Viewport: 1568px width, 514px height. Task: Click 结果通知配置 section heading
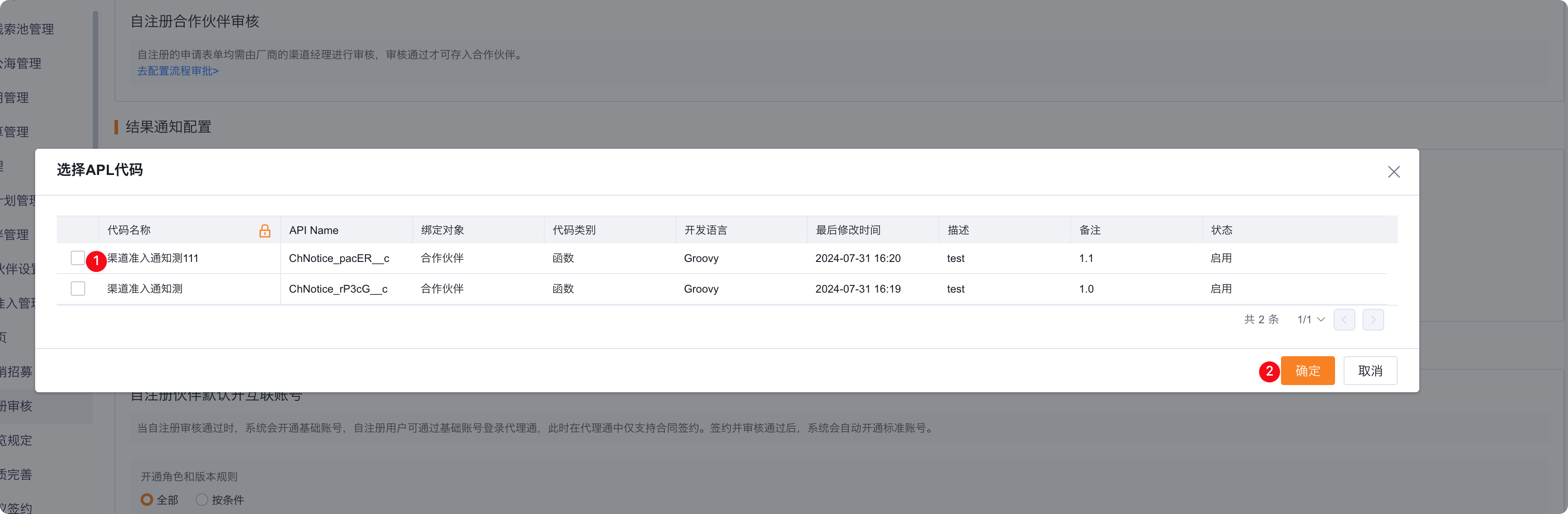[168, 127]
